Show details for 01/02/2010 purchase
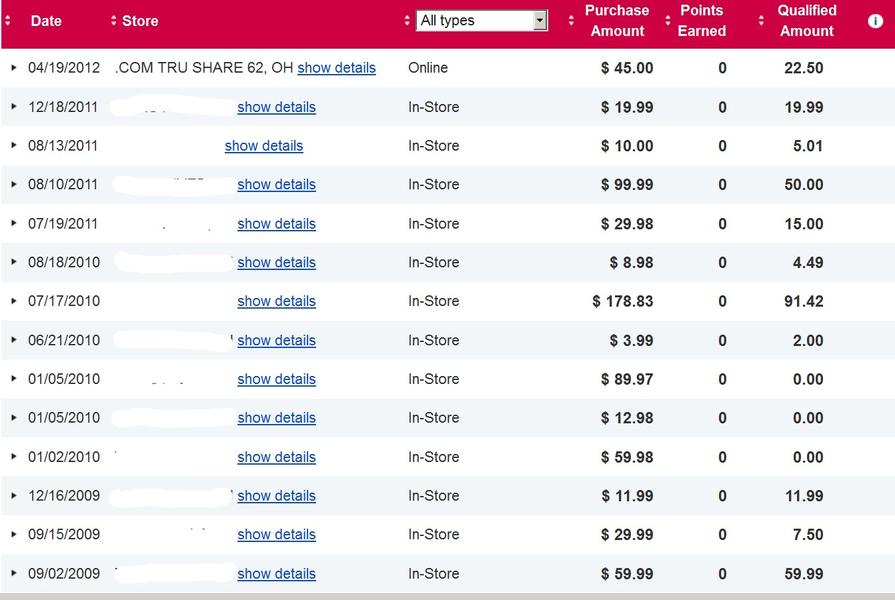This screenshot has width=895, height=600. pos(276,457)
